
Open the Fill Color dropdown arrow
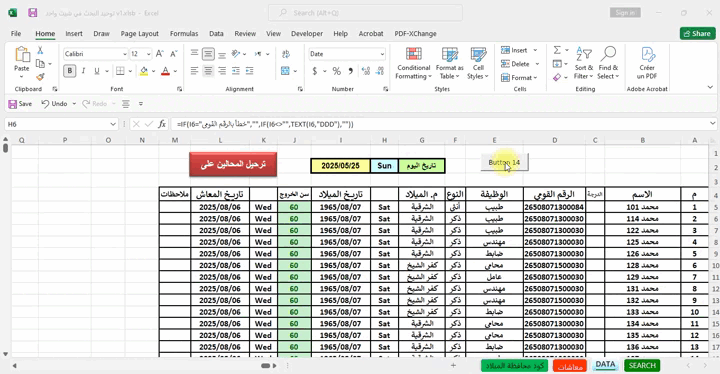click(153, 71)
